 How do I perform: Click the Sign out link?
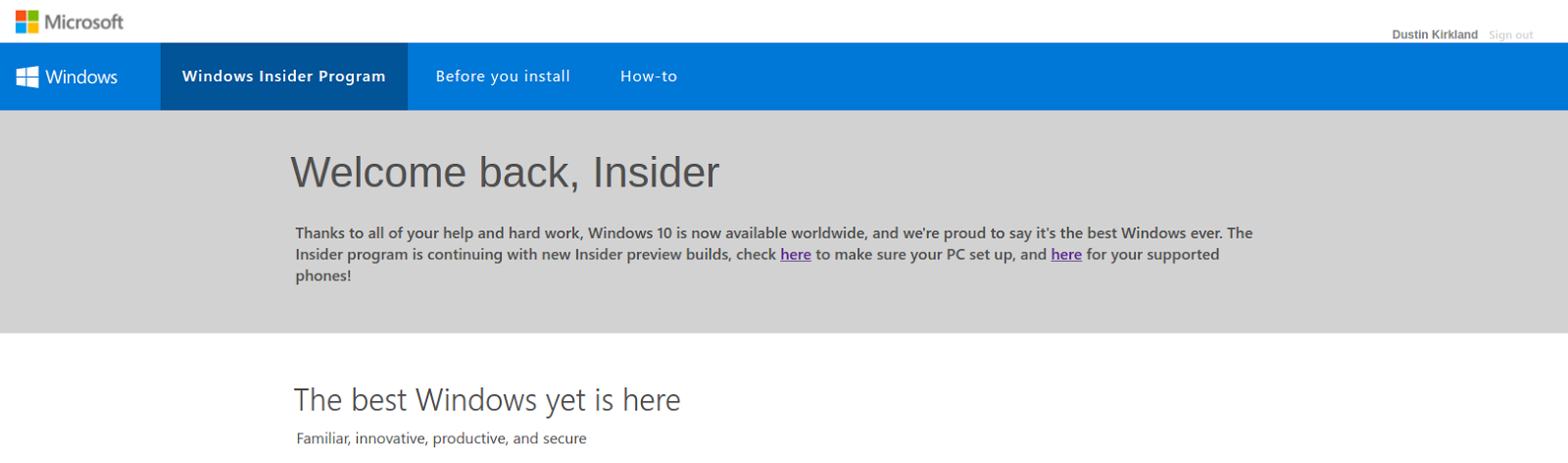[1510, 35]
